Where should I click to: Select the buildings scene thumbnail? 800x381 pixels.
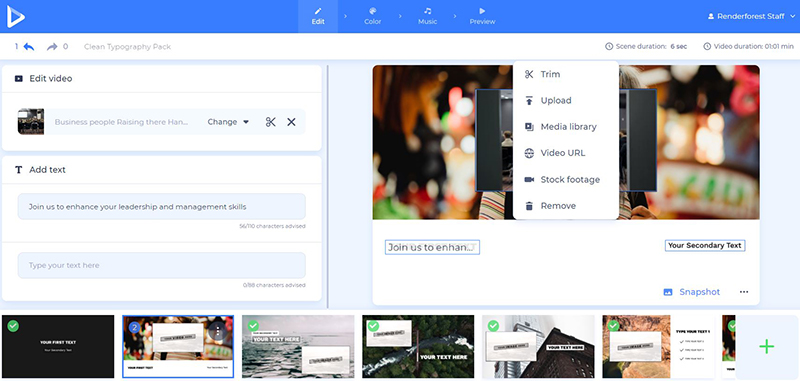click(x=538, y=346)
